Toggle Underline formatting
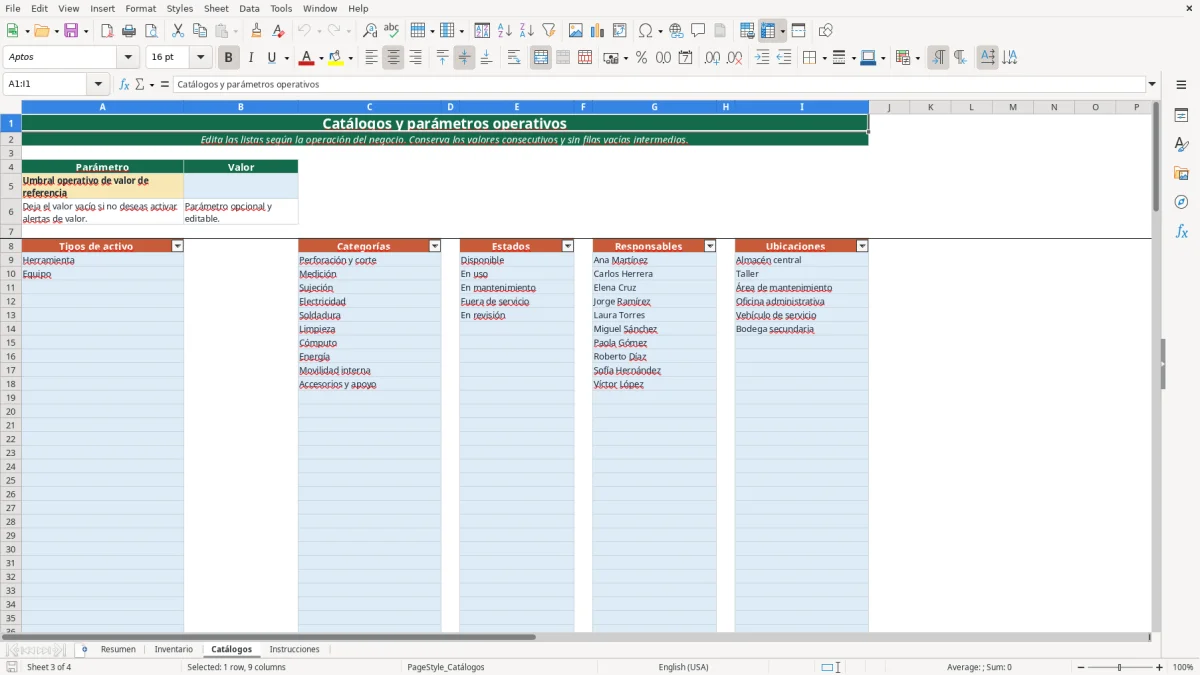This screenshot has width=1200, height=675. pos(271,58)
